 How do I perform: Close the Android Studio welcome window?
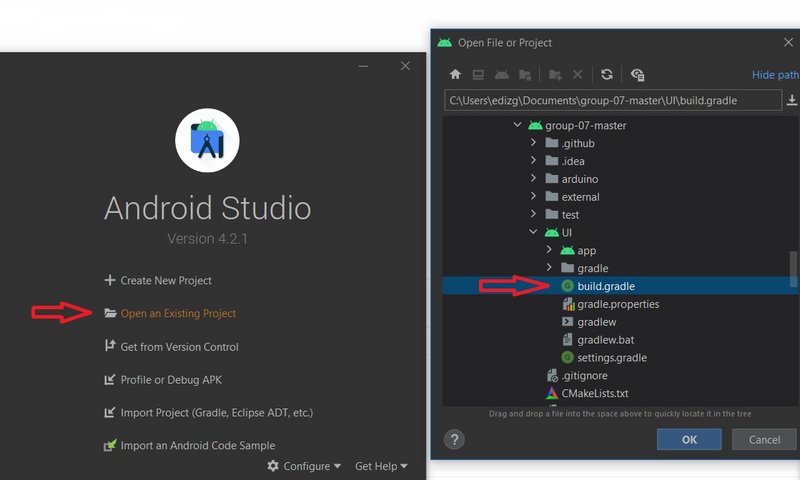(x=405, y=66)
